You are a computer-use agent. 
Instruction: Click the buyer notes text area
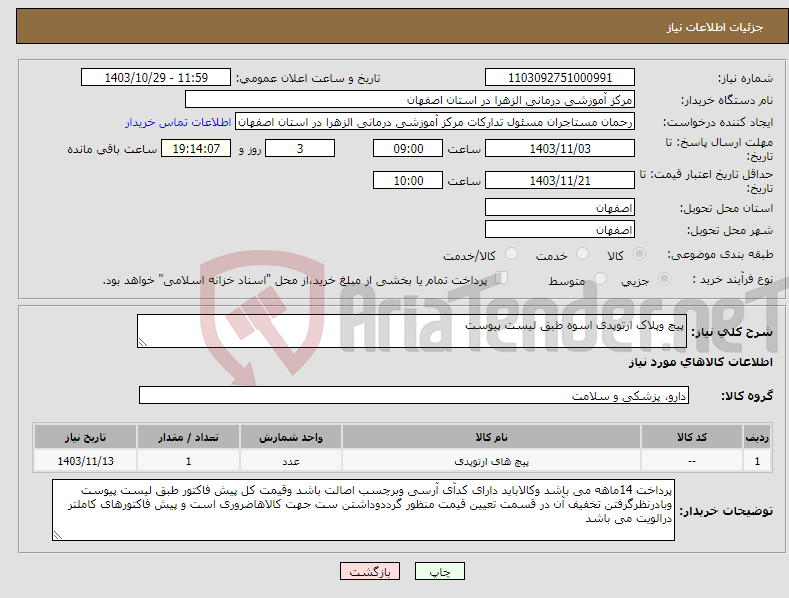coord(363,510)
